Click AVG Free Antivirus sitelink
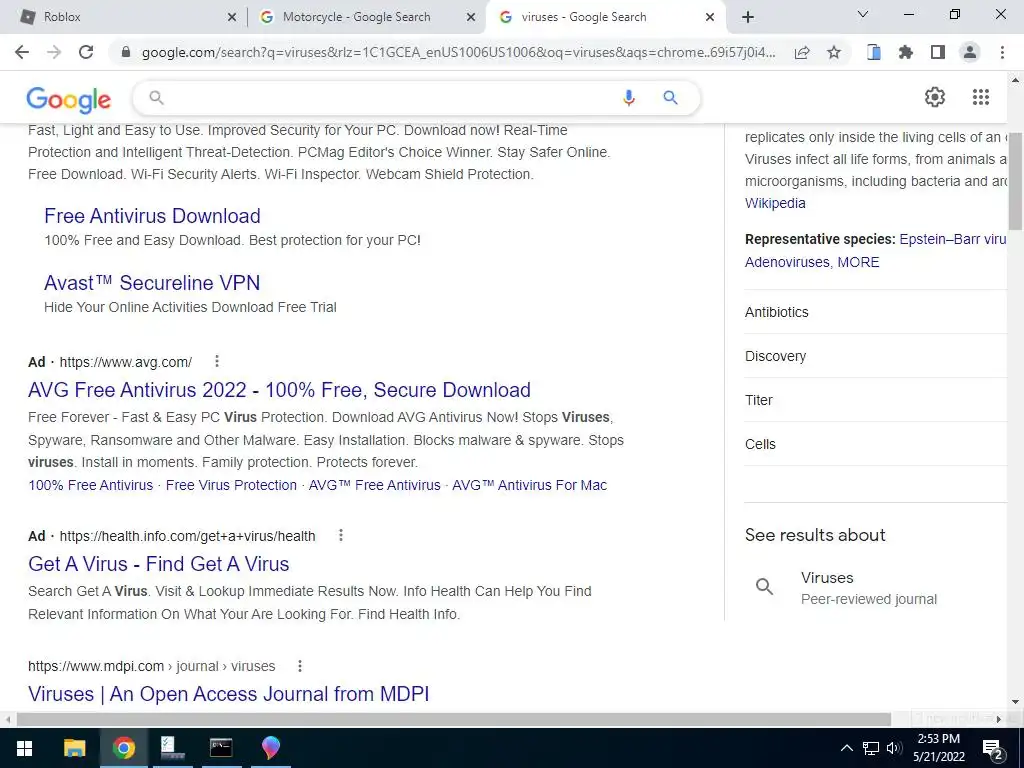 coord(374,485)
